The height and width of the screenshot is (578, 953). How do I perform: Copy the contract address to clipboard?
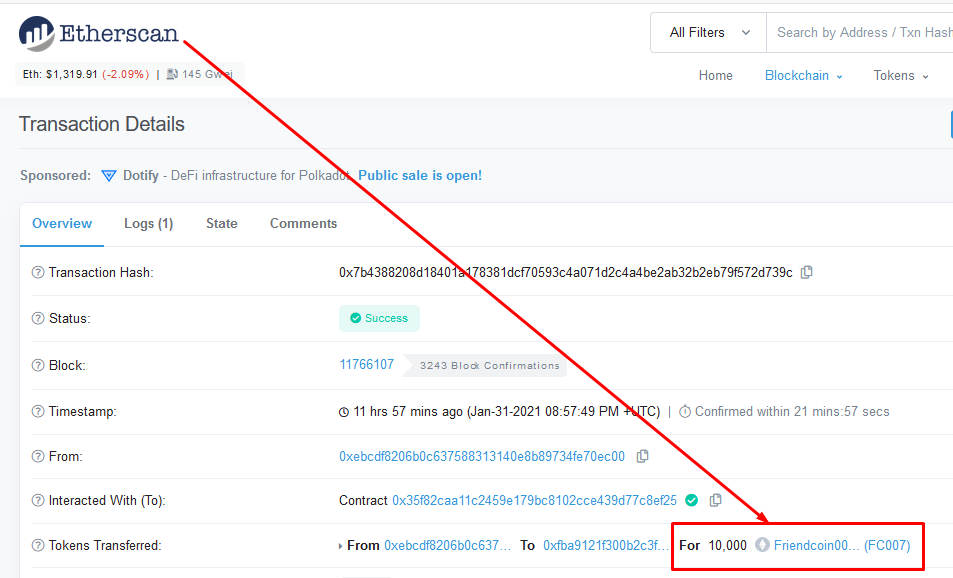[x=716, y=500]
